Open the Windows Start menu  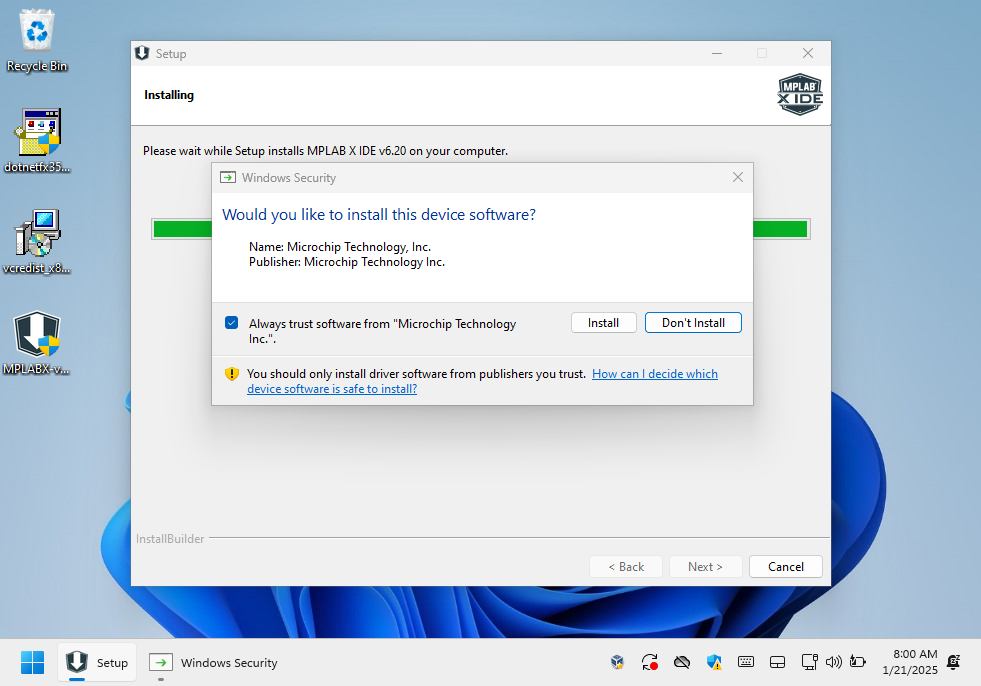33,662
